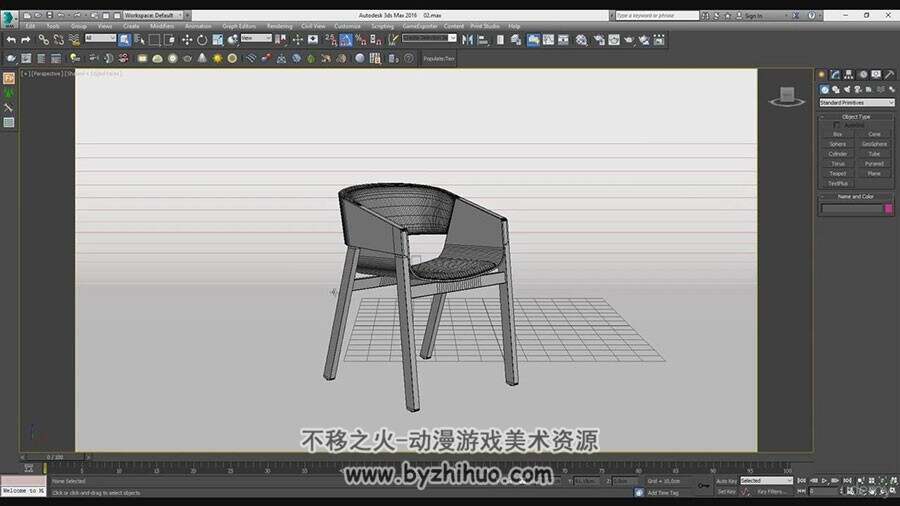Open the Modifiers menu
Screen dimensions: 900x506
(x=162, y=26)
